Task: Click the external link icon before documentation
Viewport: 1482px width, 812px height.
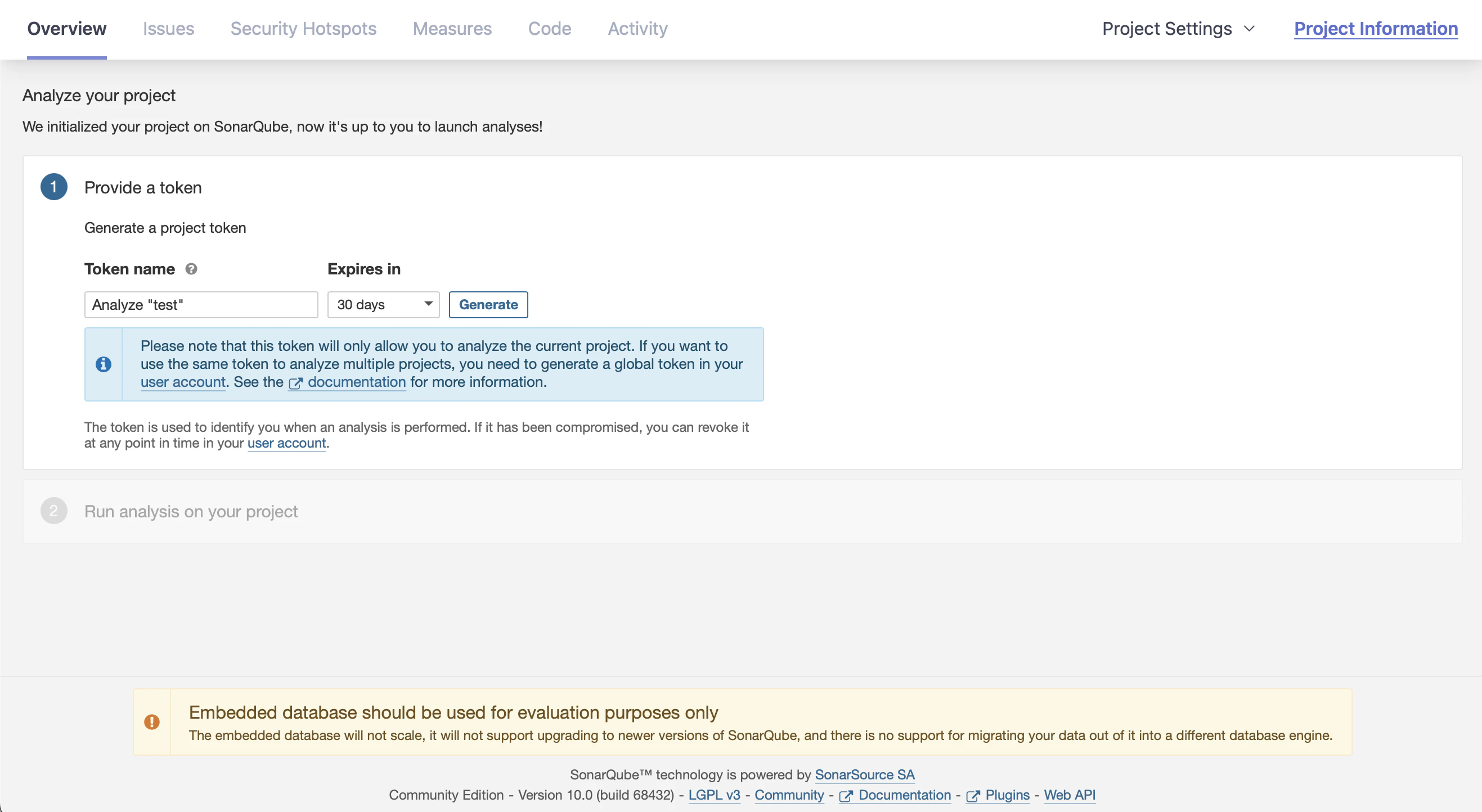Action: (296, 383)
